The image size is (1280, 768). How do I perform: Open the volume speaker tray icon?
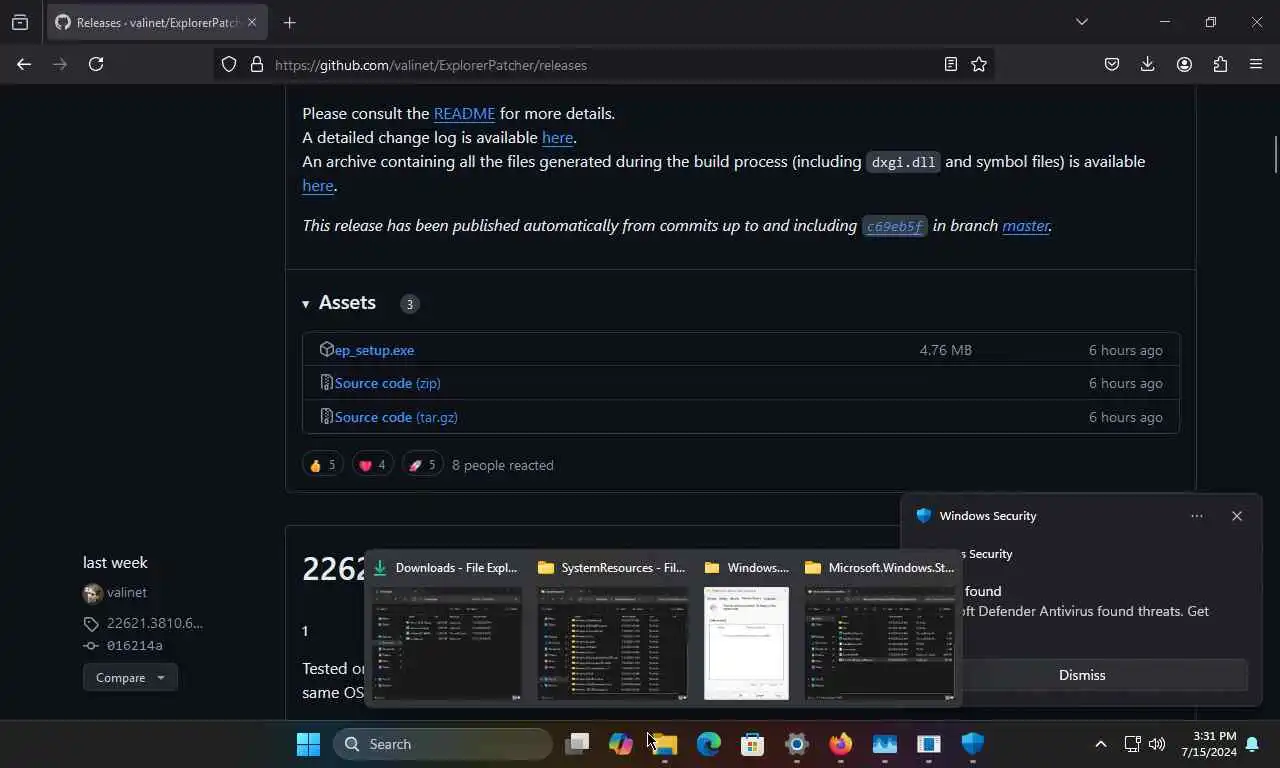1157,744
